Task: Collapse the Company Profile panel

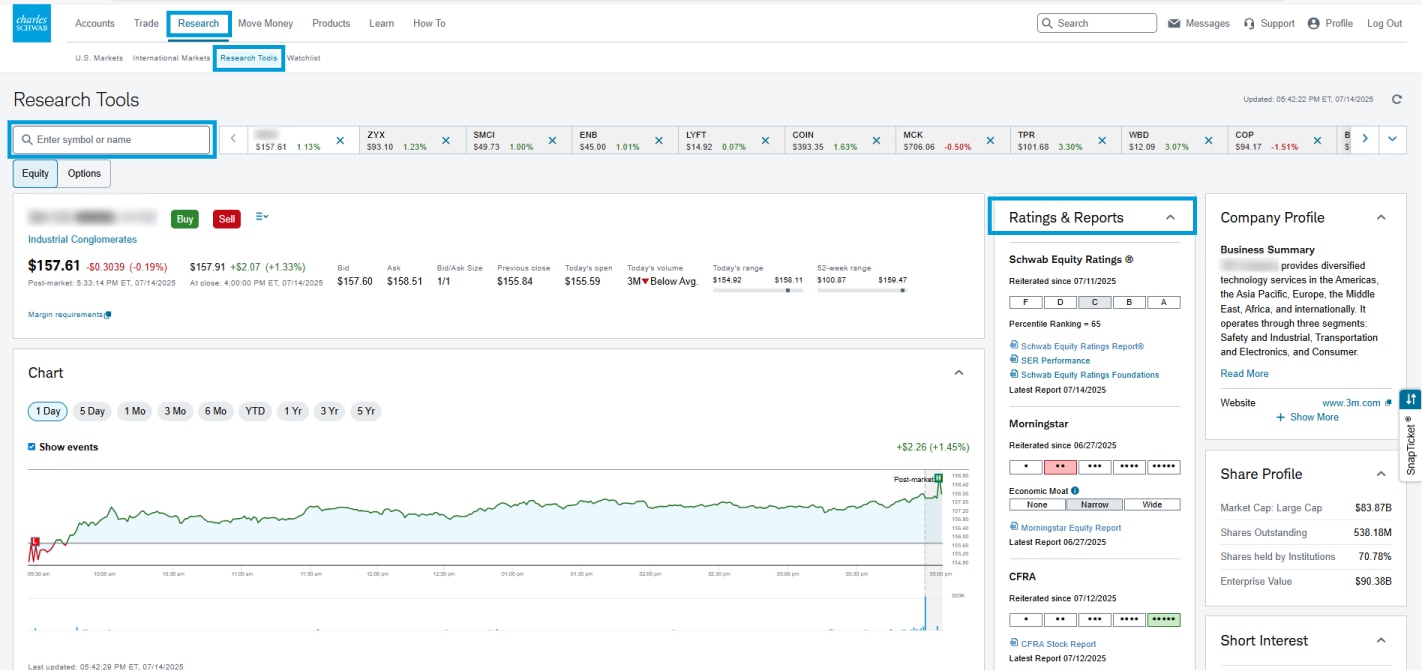Action: 1382,217
